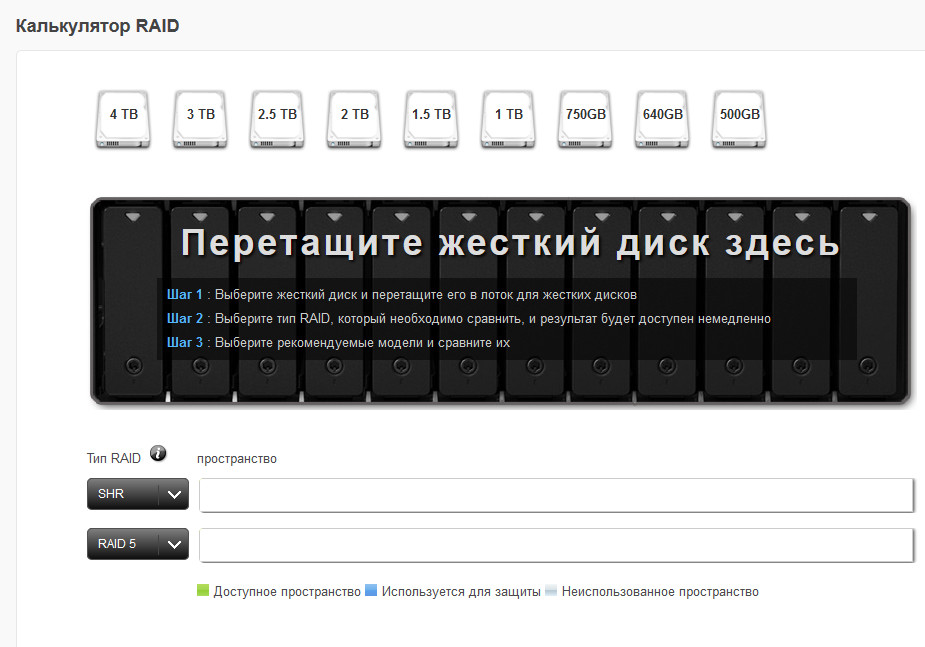Select the 1.5 TB disk icon
The height and width of the screenshot is (647, 925).
click(431, 119)
